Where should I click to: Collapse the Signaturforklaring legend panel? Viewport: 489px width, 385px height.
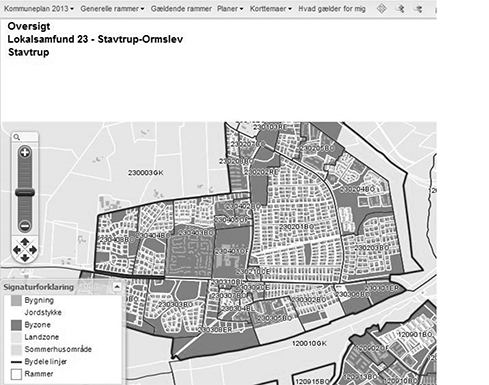(x=117, y=287)
